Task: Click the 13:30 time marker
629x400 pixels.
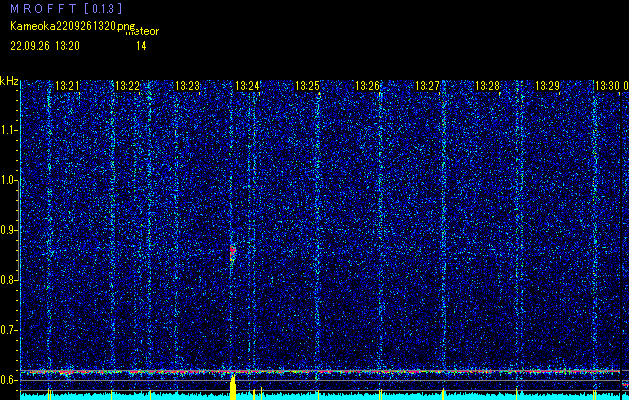Action: [x=607, y=86]
